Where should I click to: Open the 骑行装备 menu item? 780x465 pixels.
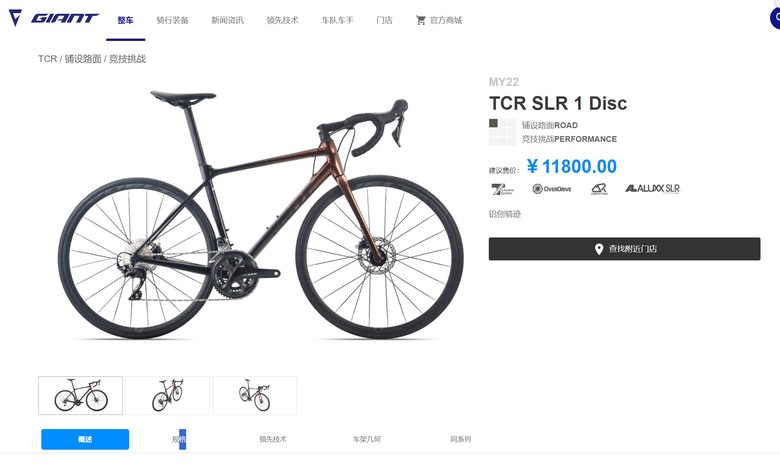pyautogui.click(x=172, y=20)
